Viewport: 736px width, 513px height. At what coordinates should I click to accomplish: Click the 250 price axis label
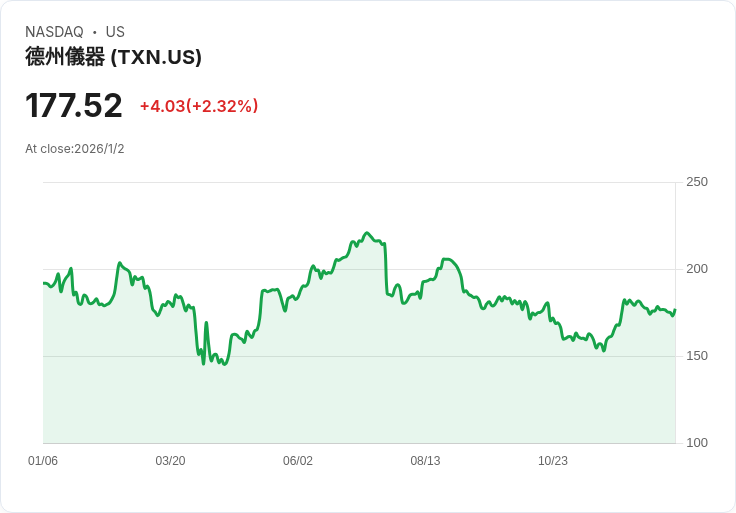click(697, 182)
